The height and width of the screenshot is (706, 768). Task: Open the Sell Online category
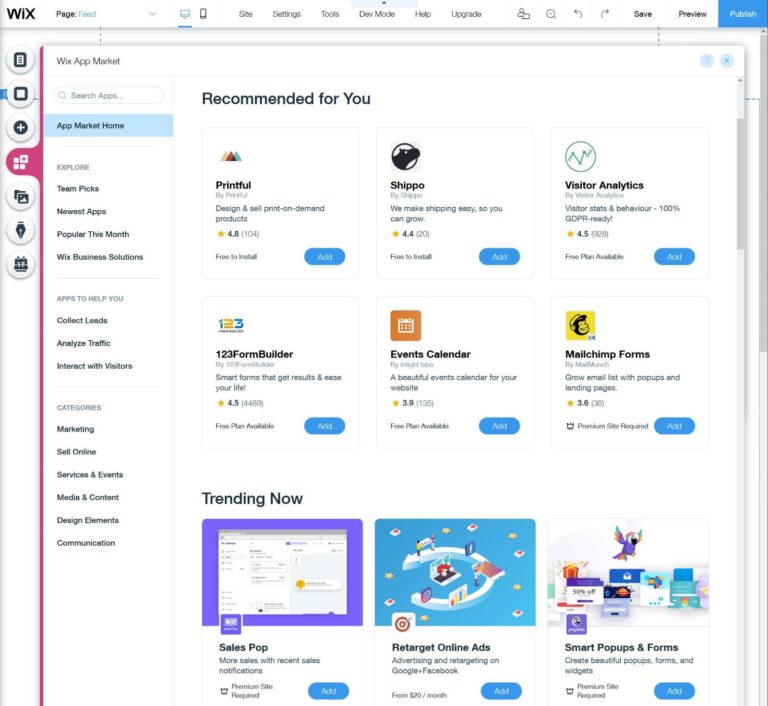76,452
